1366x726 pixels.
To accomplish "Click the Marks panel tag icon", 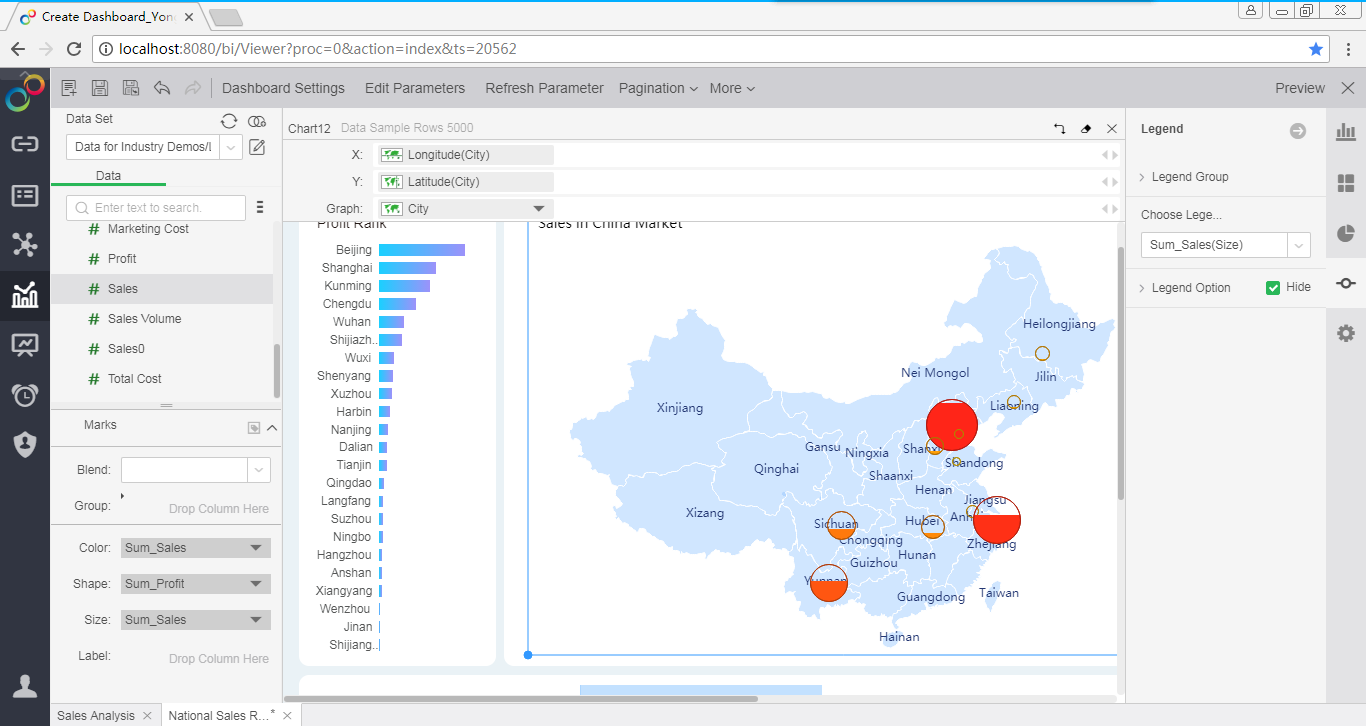I will pos(254,428).
